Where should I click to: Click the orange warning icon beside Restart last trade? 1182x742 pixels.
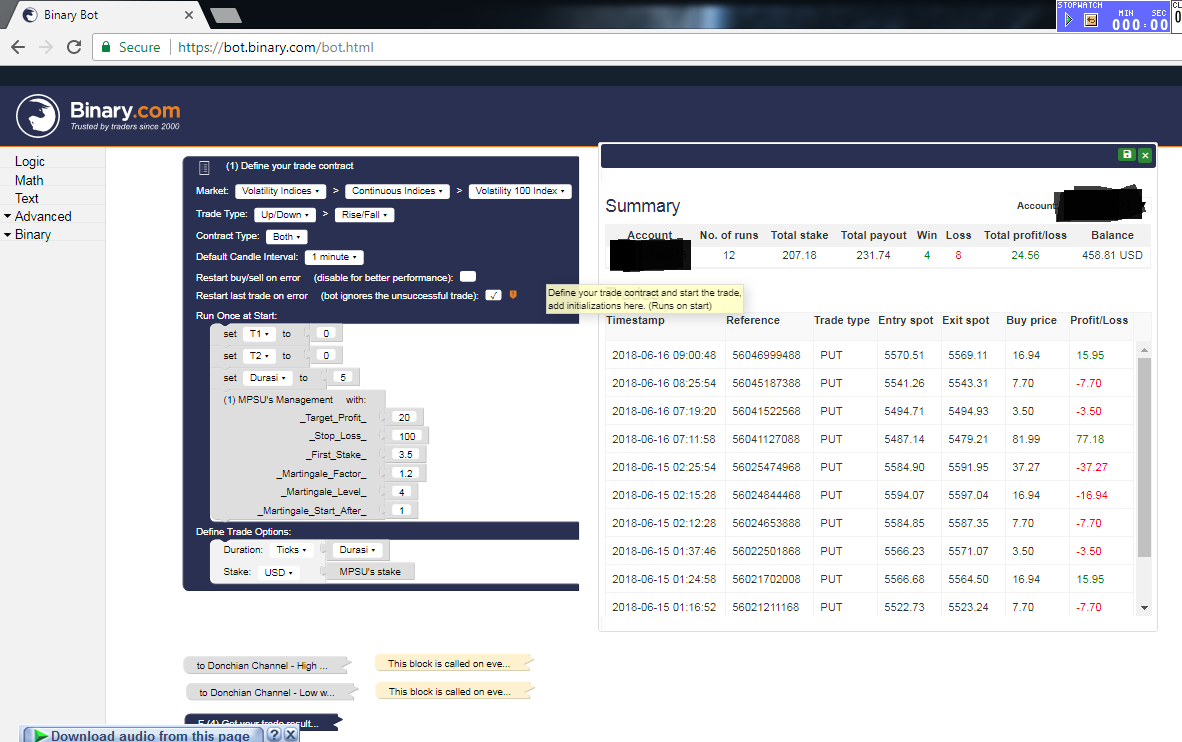513,295
